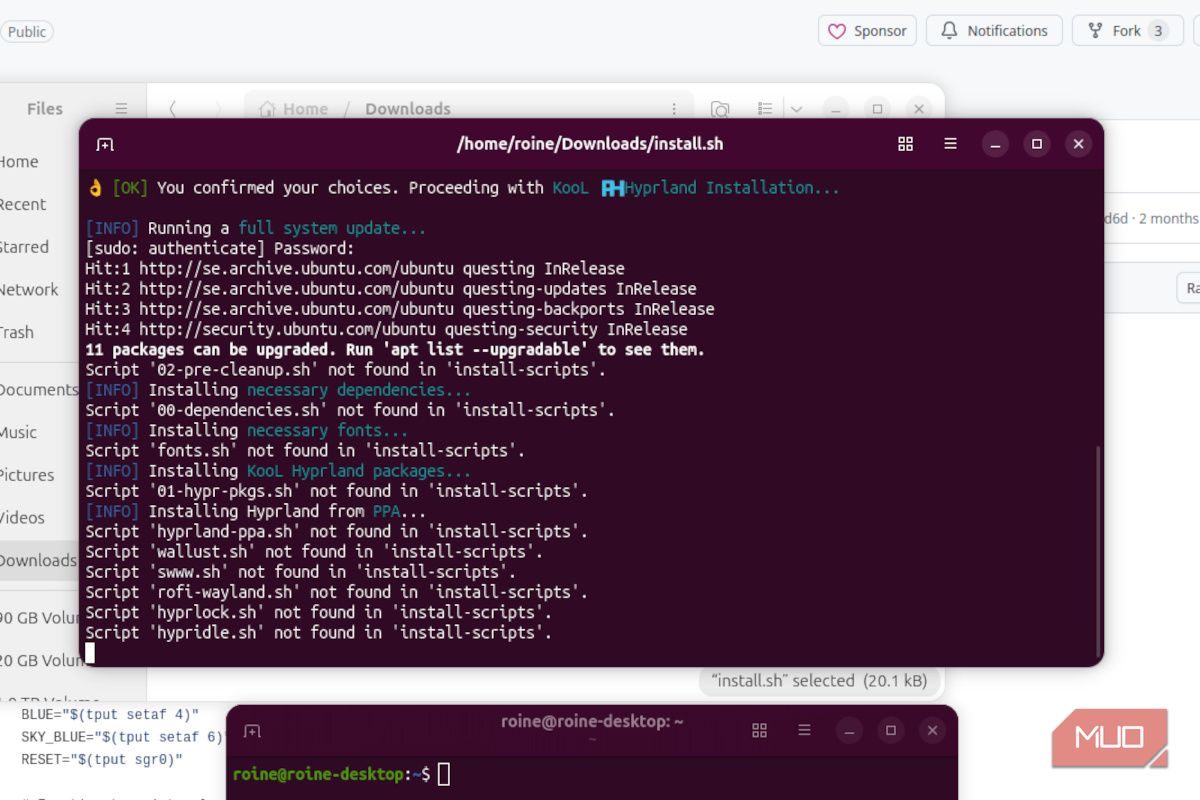Image resolution: width=1200 pixels, height=800 pixels.
Task: Minimize the install.sh terminal window
Action: pyautogui.click(x=995, y=144)
